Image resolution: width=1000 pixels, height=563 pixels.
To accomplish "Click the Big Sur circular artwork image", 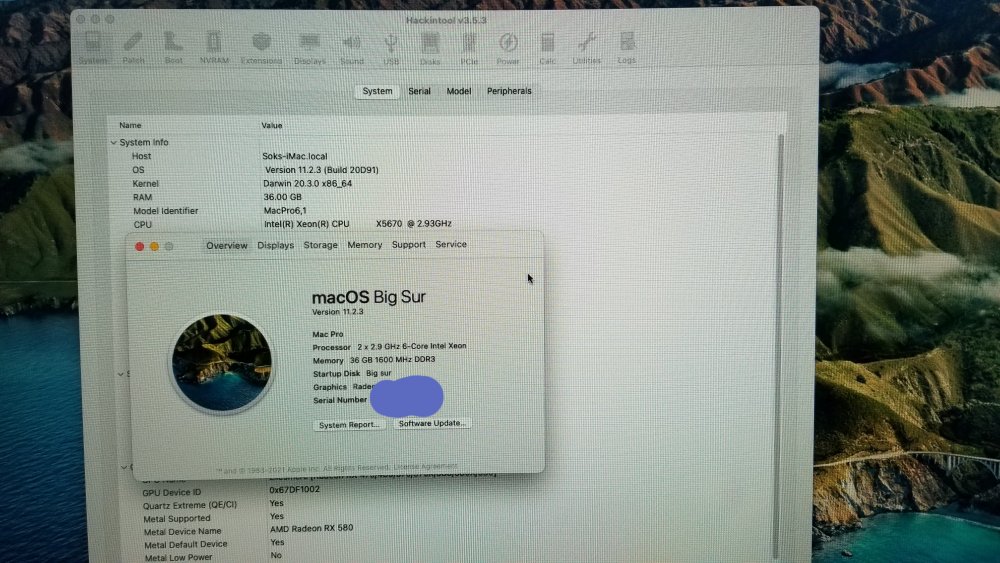I will 221,362.
